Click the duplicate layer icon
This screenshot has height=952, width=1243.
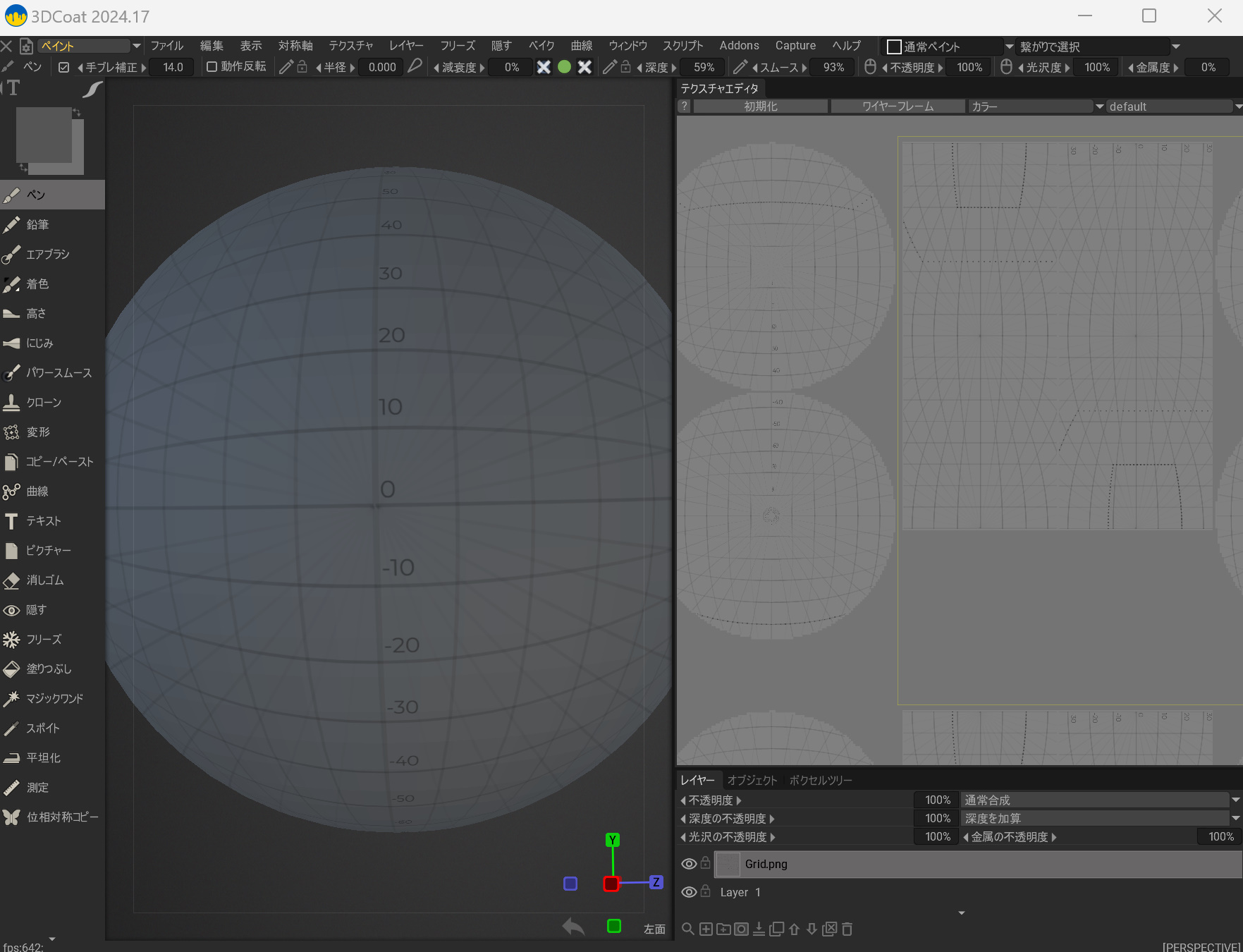[776, 929]
